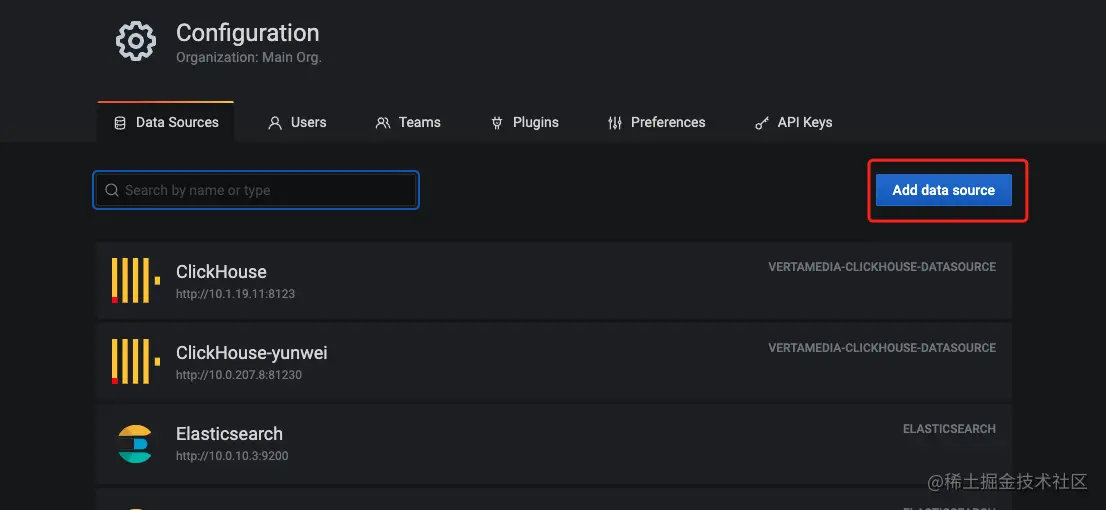Click the Teams tab people icon
1106x510 pixels.
pos(383,123)
